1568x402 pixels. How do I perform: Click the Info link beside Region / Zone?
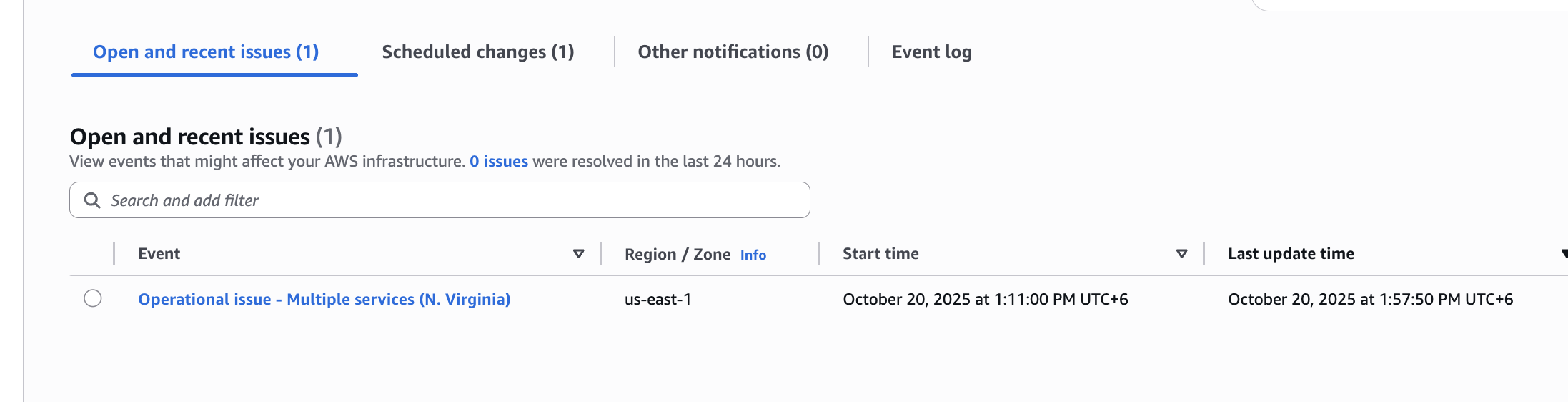tap(753, 255)
